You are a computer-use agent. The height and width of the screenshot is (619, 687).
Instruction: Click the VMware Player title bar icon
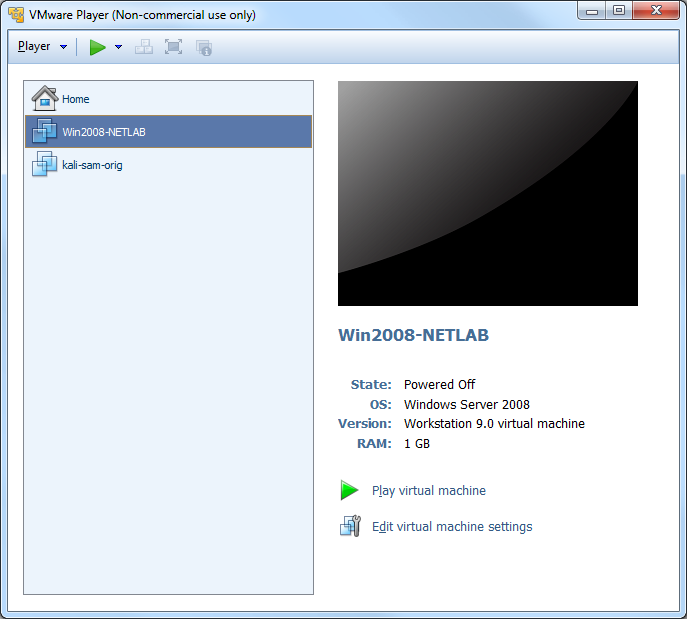pyautogui.click(x=16, y=14)
